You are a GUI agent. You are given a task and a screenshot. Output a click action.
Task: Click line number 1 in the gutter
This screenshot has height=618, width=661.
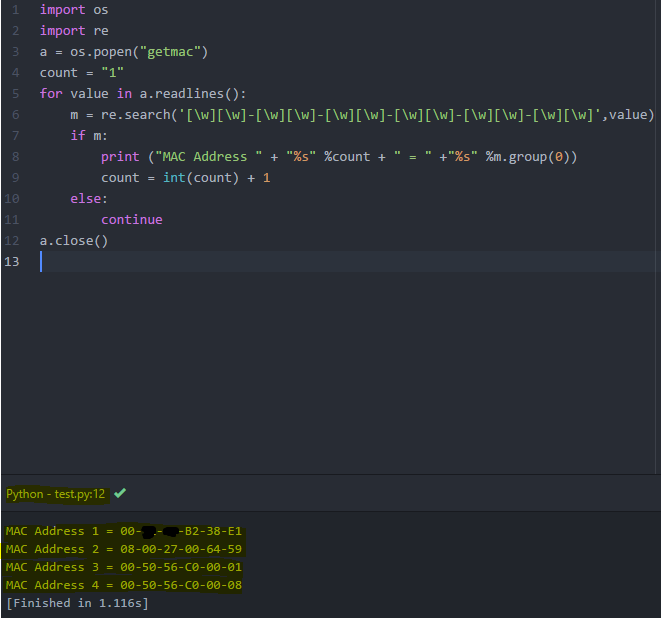[16, 10]
